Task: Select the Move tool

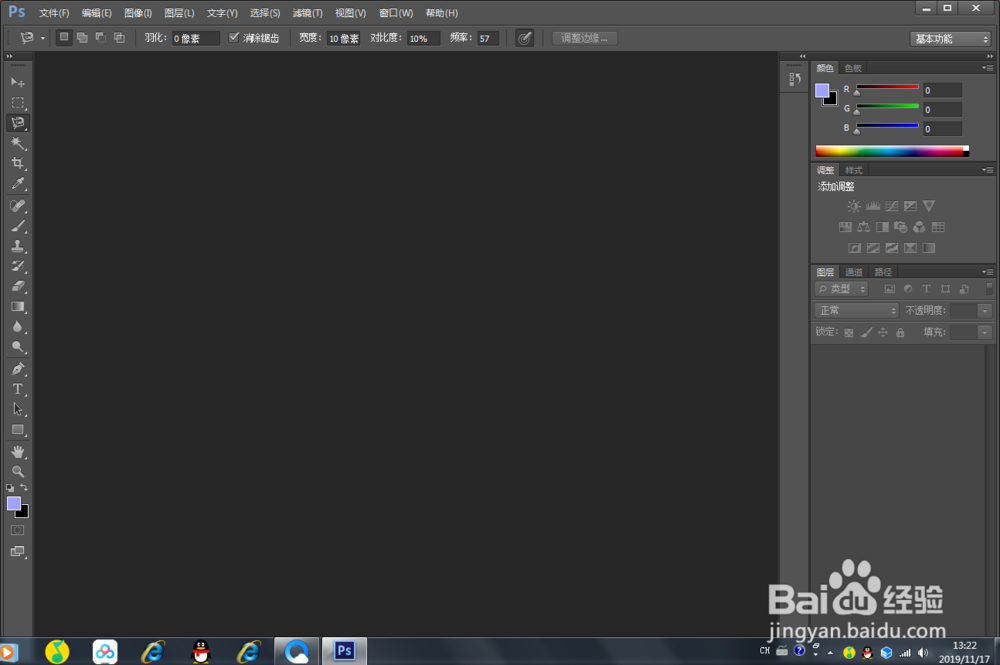Action: (17, 83)
